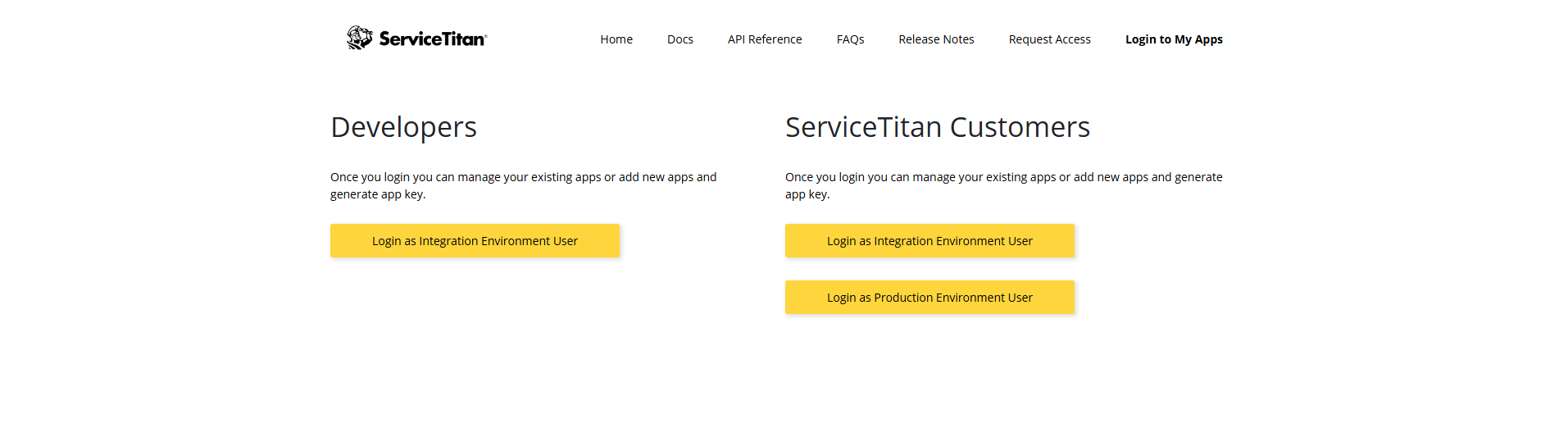1568x437 pixels.
Task: Click the ServiceTitan wordmark text in header
Action: (431, 39)
